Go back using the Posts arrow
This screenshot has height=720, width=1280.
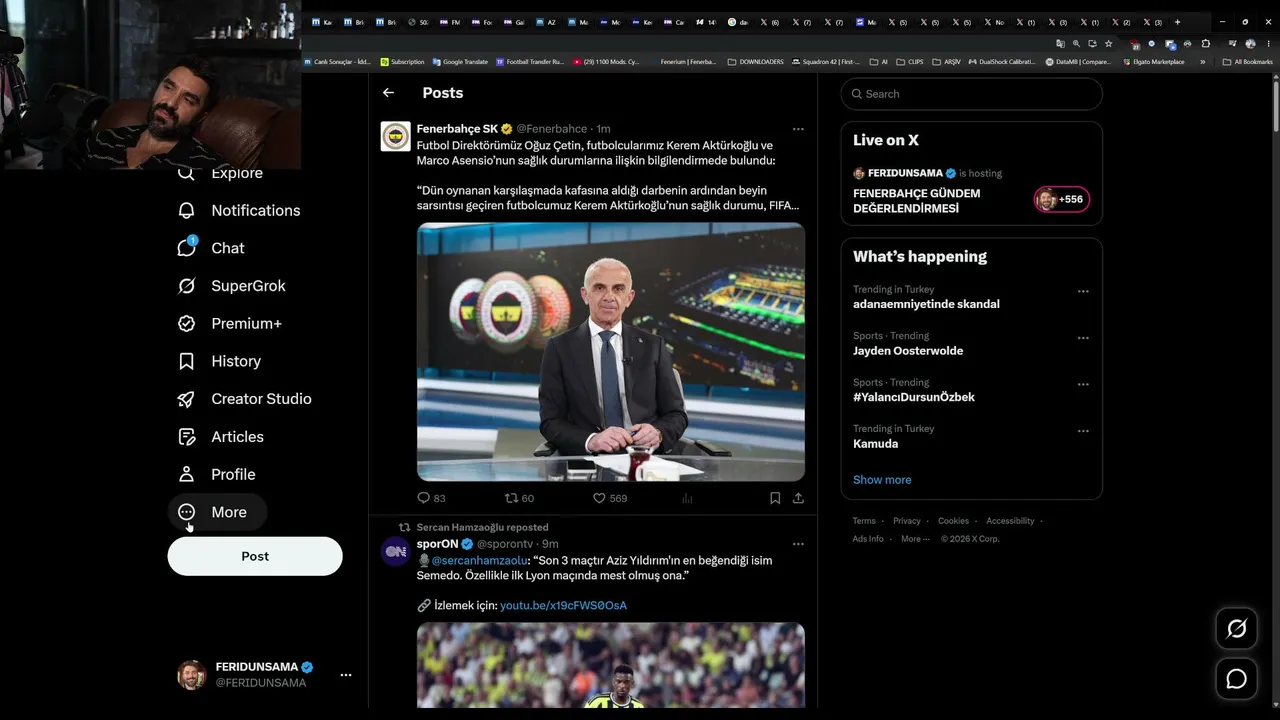pos(388,93)
